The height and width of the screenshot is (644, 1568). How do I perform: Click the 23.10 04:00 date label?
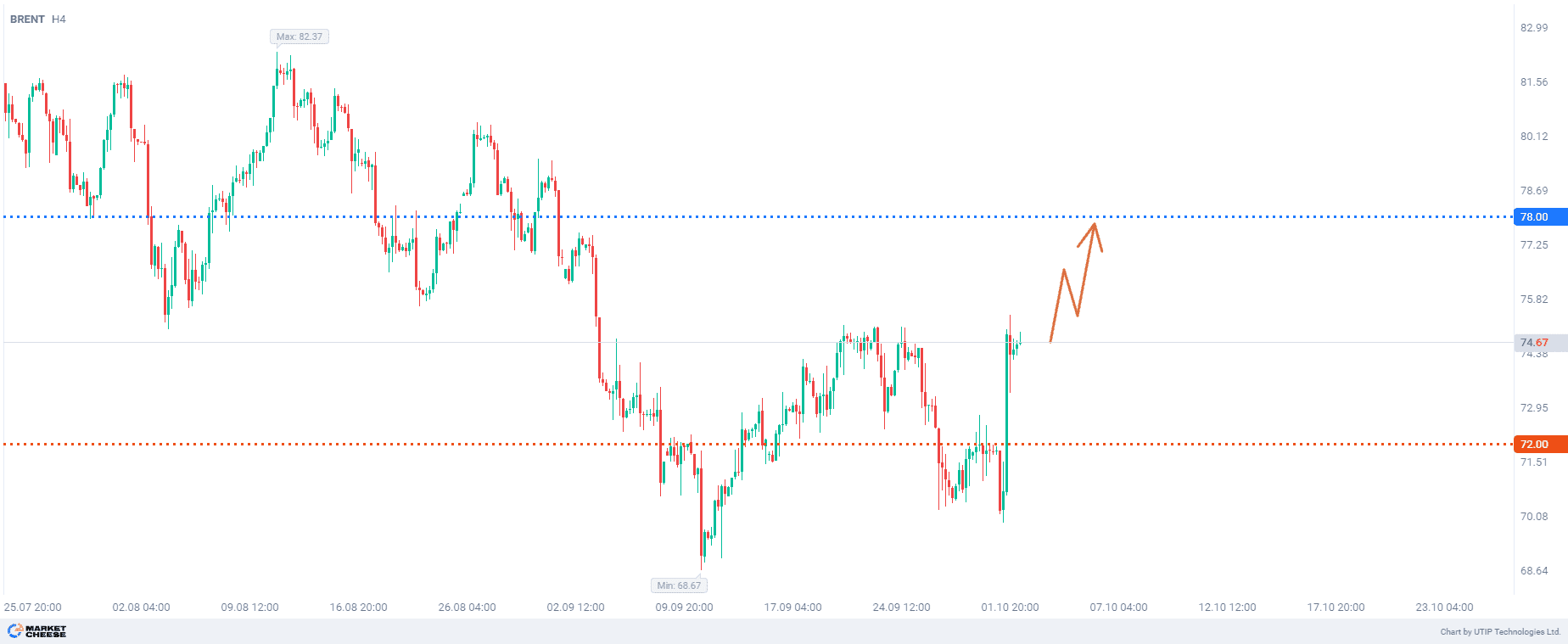coord(1444,608)
